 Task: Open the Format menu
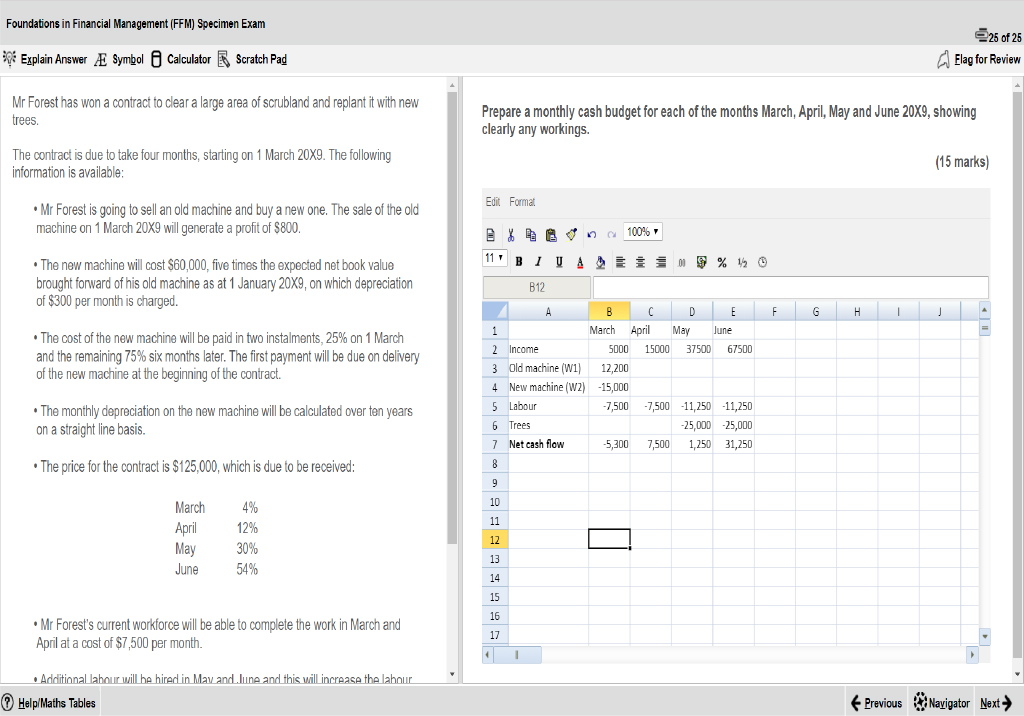pyautogui.click(x=522, y=202)
